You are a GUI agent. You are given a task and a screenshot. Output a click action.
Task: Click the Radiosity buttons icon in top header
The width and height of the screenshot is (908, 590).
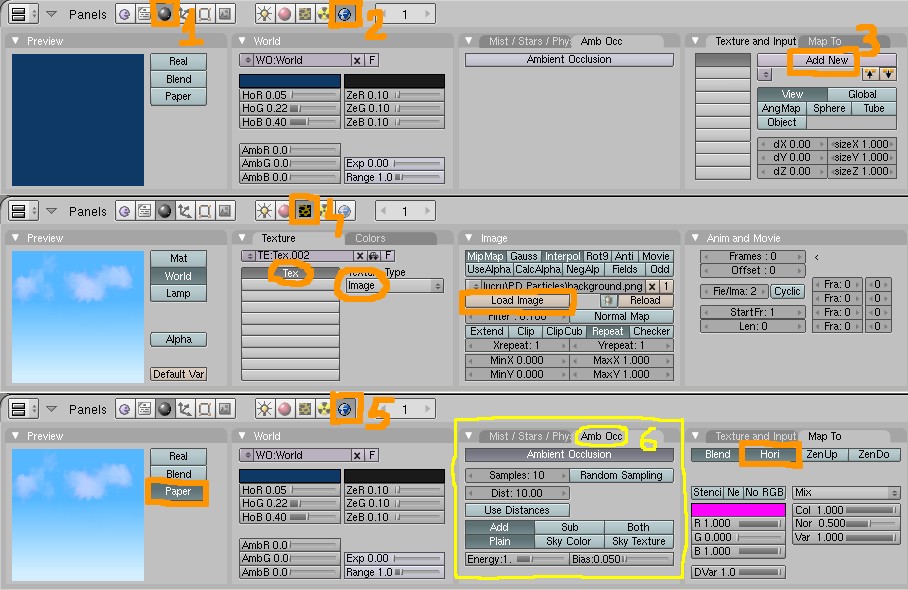(325, 14)
